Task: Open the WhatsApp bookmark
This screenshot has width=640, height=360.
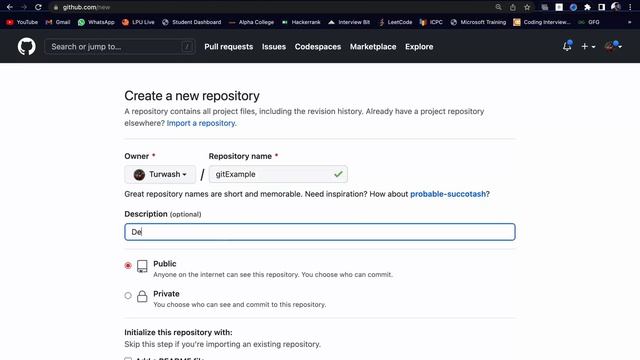Action: [x=96, y=22]
